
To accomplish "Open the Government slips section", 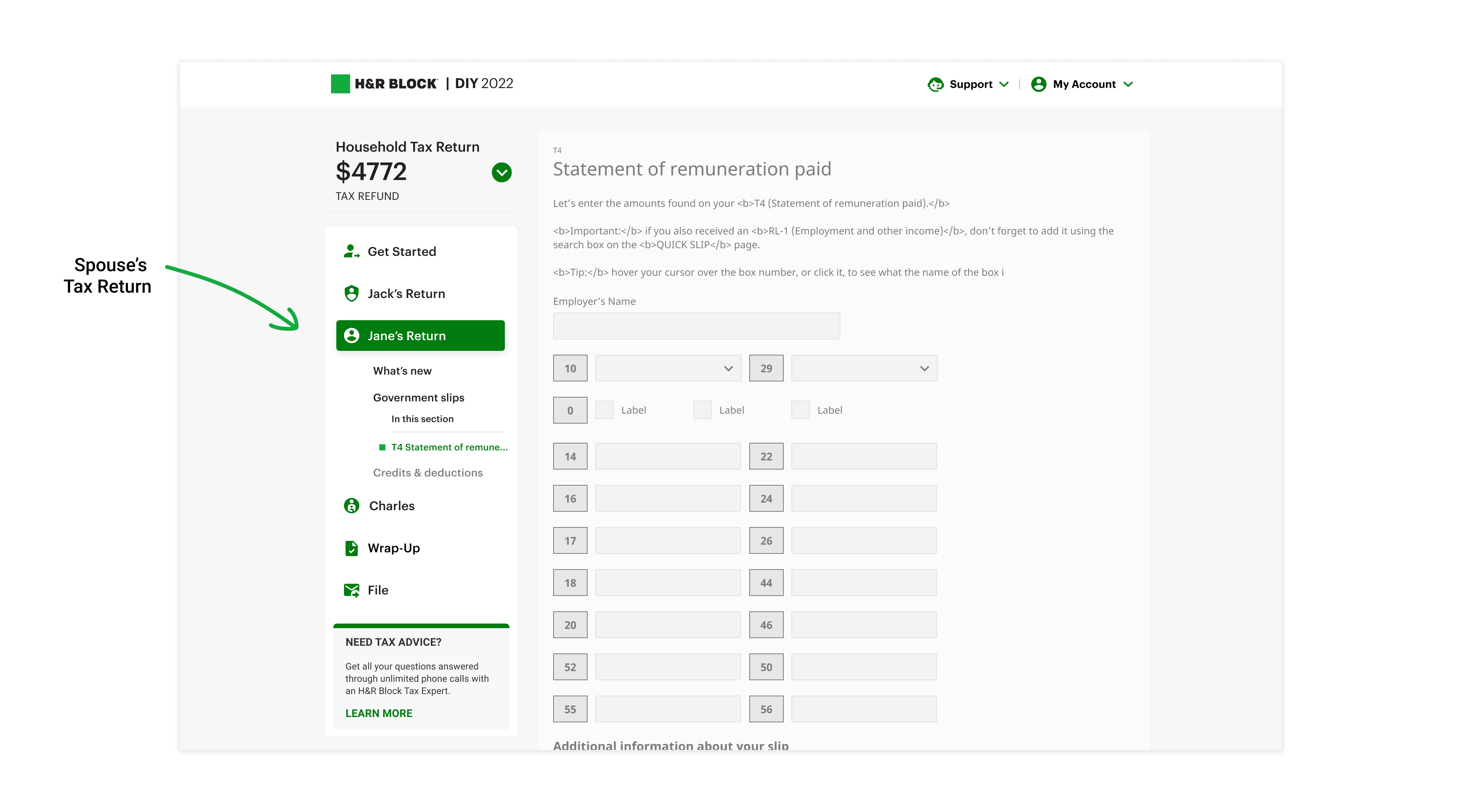I will click(419, 398).
